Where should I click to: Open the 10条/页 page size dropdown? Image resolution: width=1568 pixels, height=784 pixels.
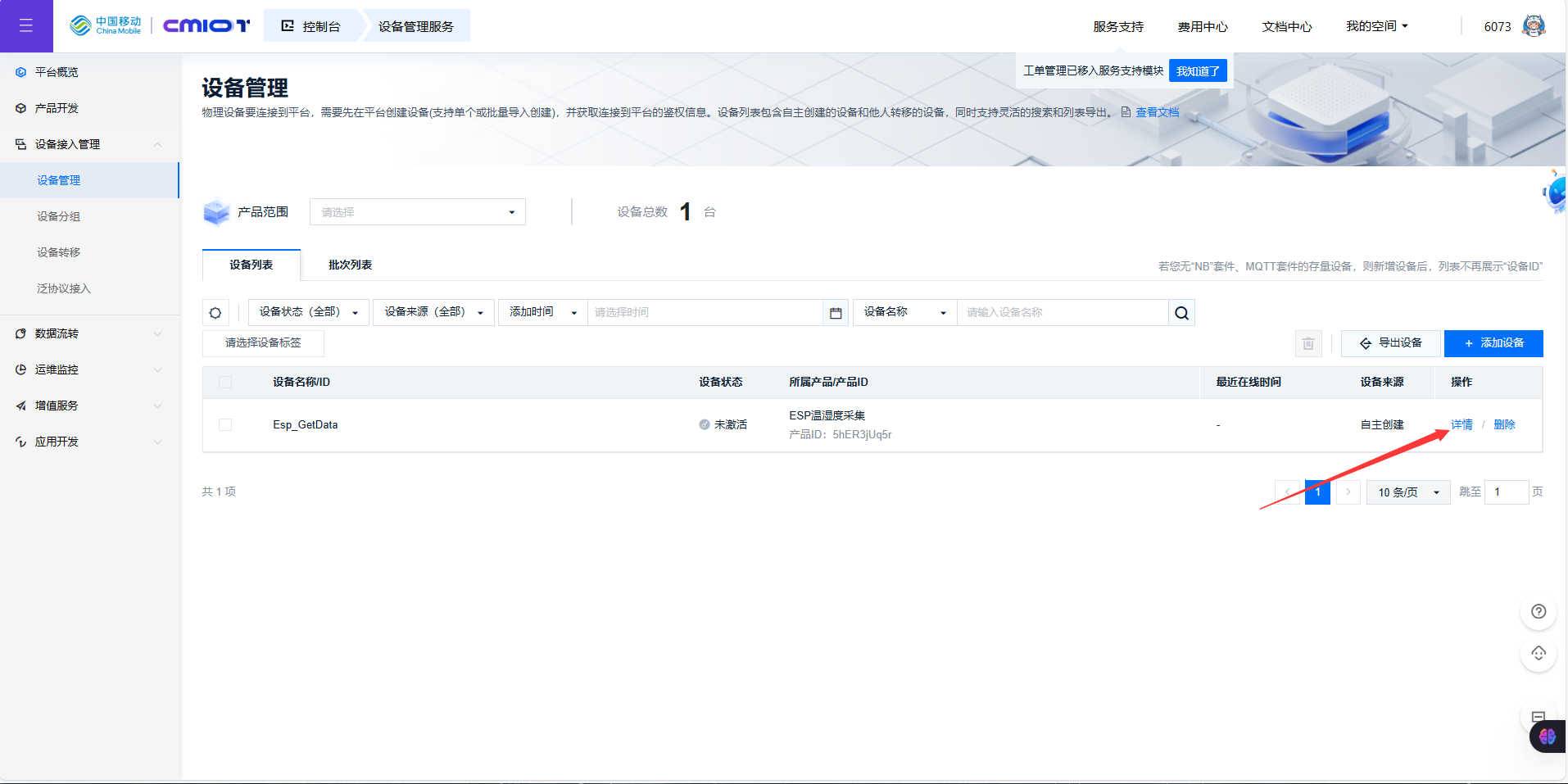1407,492
